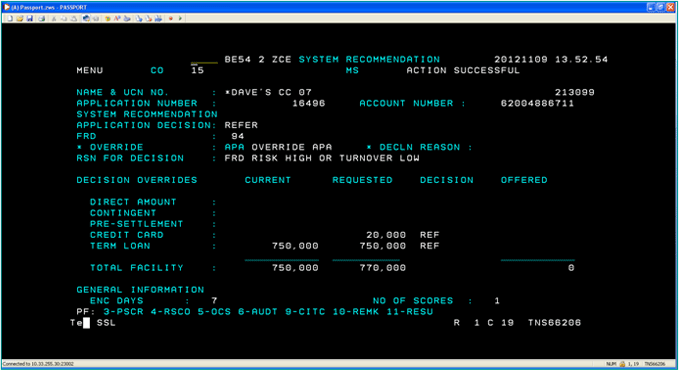This screenshot has width=679, height=370.
Task: Click the Cut scissors toolbar icon
Action: click(x=54, y=18)
